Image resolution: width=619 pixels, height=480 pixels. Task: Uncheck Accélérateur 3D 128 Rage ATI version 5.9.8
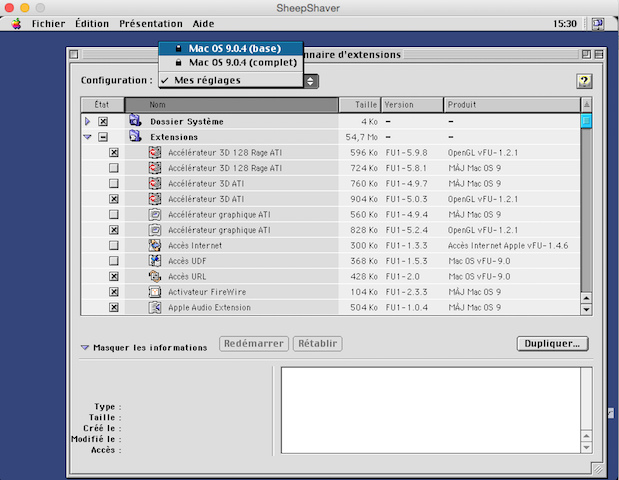[x=114, y=152]
